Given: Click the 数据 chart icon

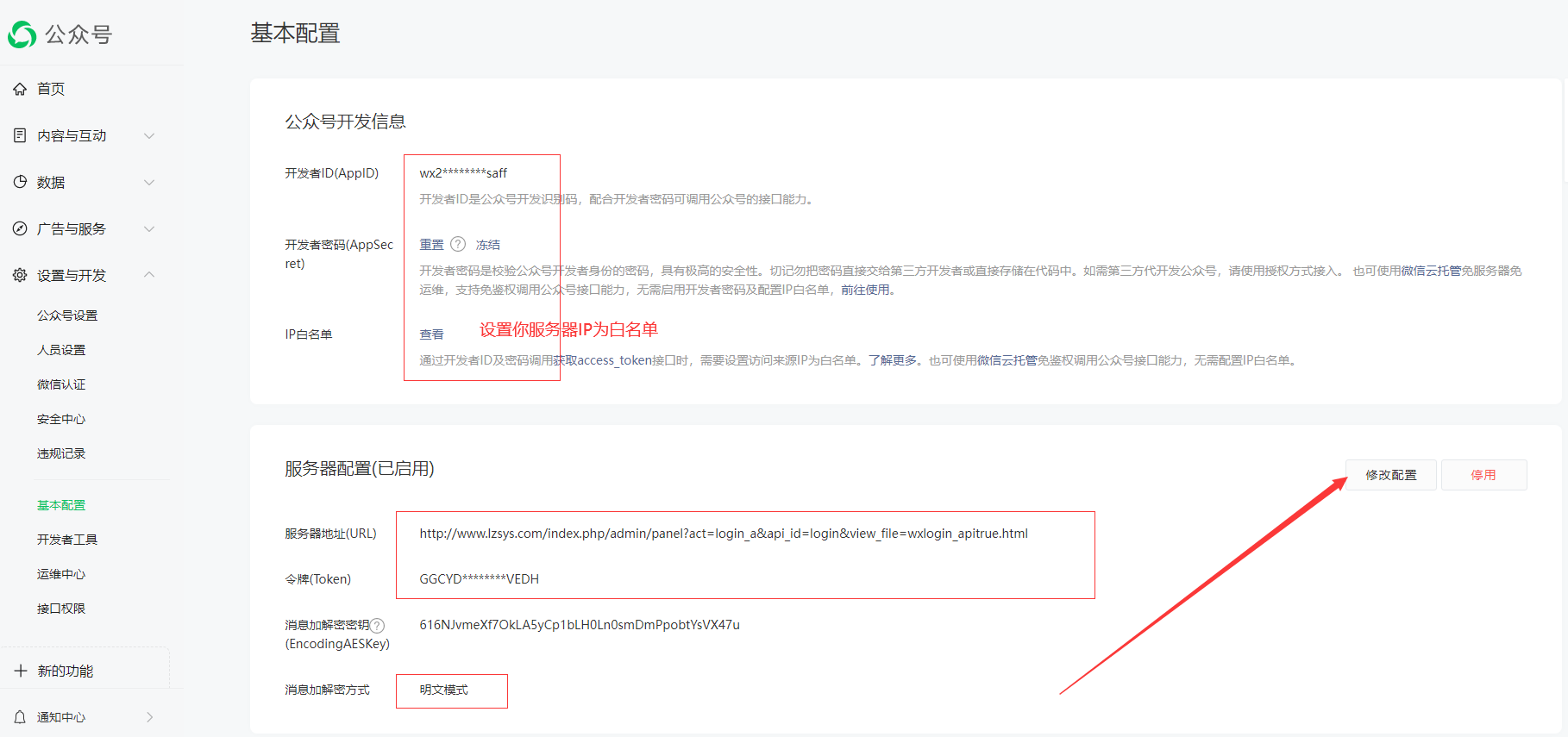Looking at the screenshot, I should [x=20, y=182].
